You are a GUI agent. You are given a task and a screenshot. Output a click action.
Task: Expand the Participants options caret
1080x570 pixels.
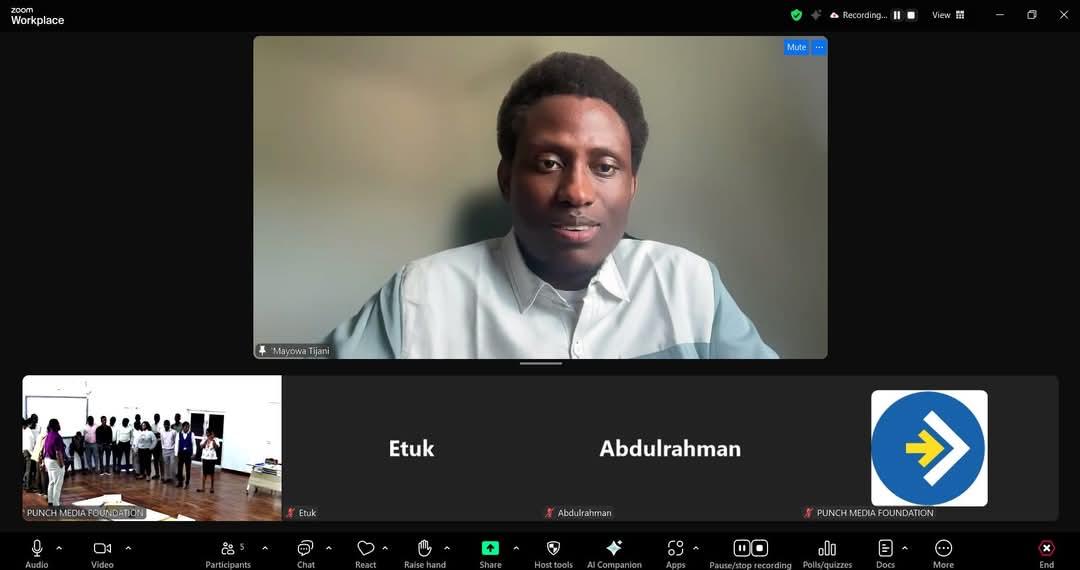tap(265, 549)
